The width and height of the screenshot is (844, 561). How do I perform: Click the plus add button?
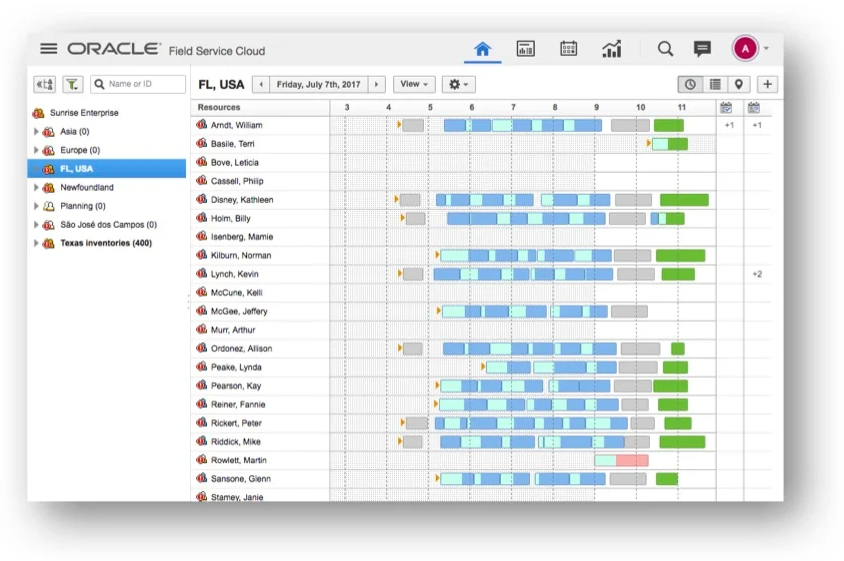(768, 85)
